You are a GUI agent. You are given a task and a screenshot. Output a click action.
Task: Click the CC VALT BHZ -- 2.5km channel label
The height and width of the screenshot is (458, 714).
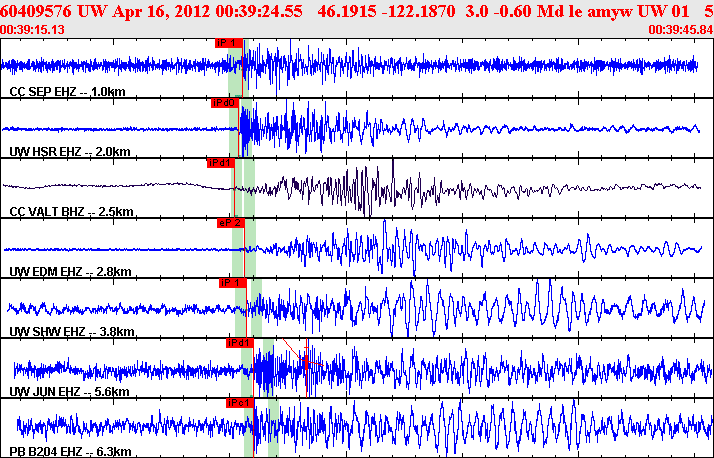tap(71, 212)
